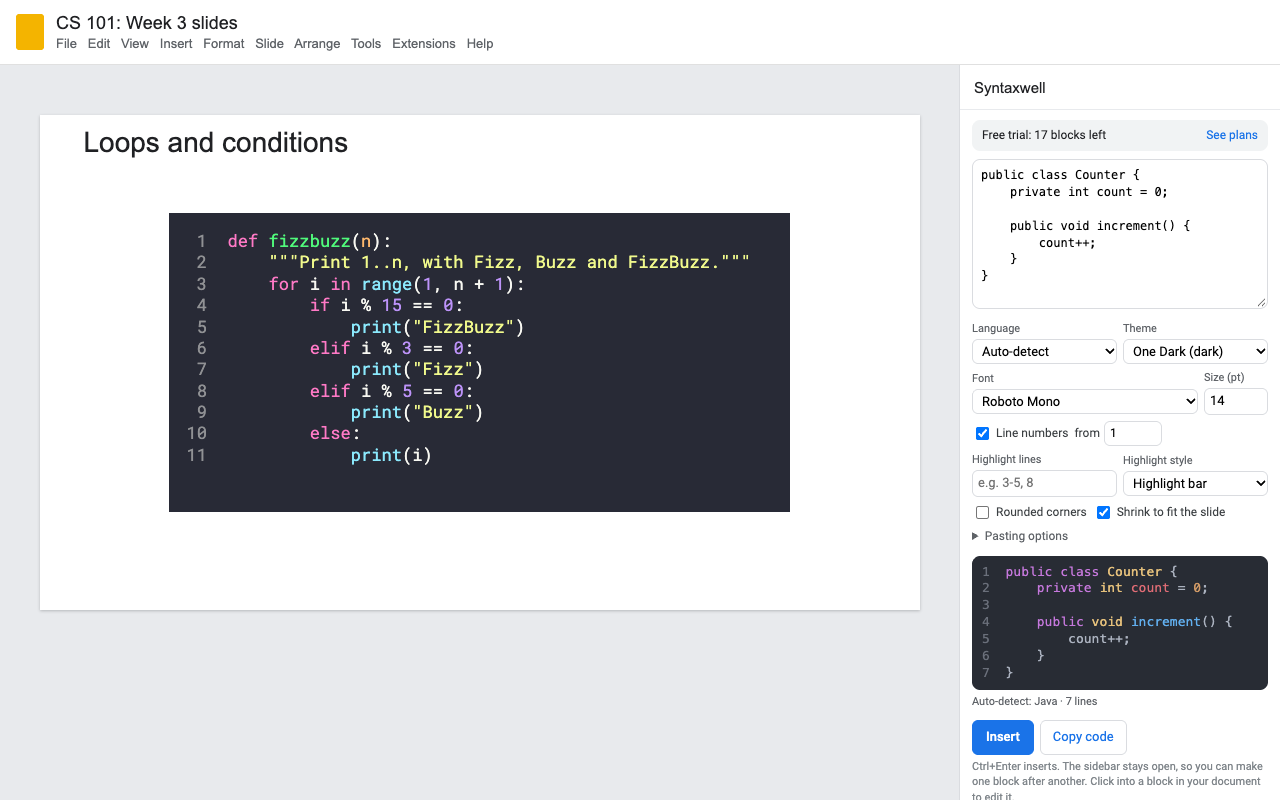Click the yellow Slides app icon

click(30, 32)
